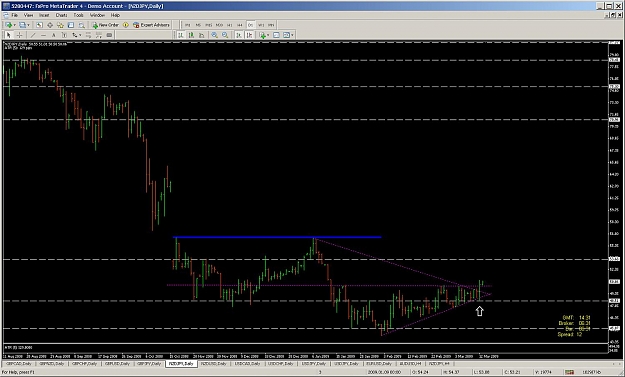Expand the Profiles dropdown arrow
Viewport: 625px width, 377px height.
[x=29, y=25]
